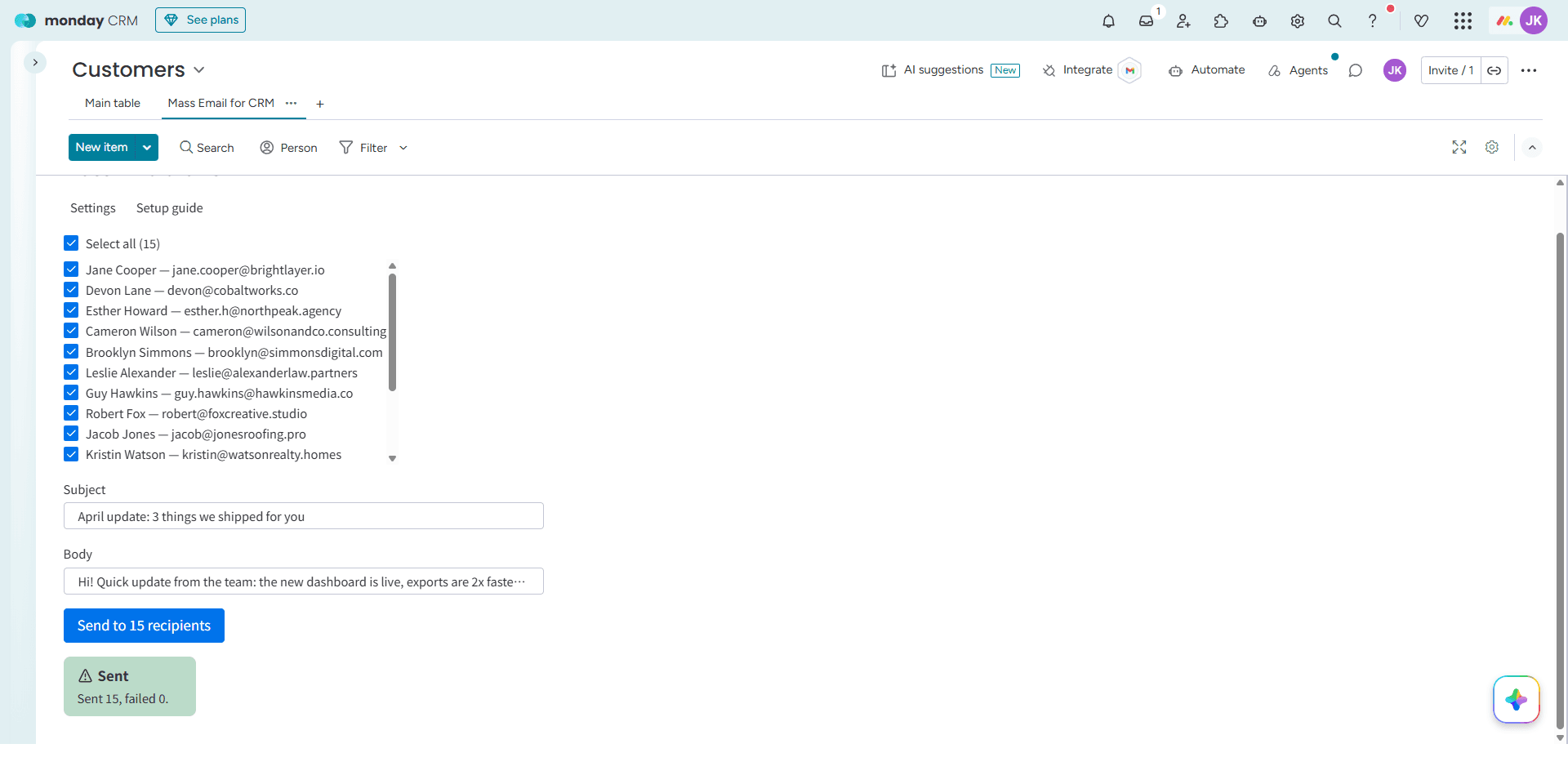Open the help question mark
Viewport: 1568px width, 784px height.
(x=1372, y=21)
